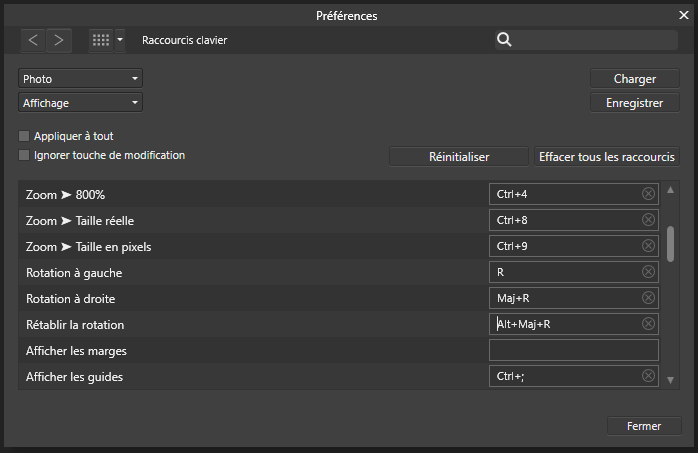Select the Afficher les guides label

[x=74, y=377]
